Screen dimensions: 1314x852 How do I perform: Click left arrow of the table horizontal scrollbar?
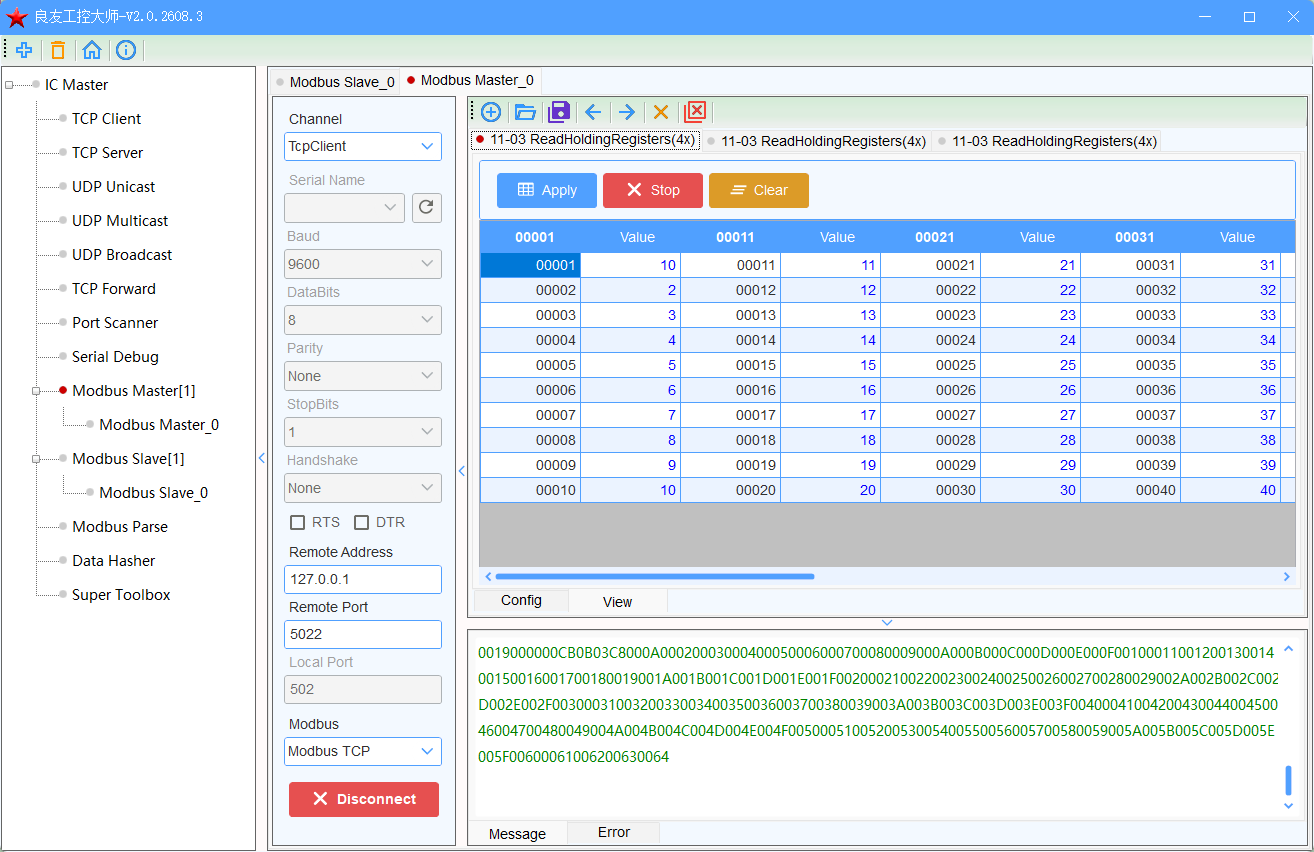[488, 577]
